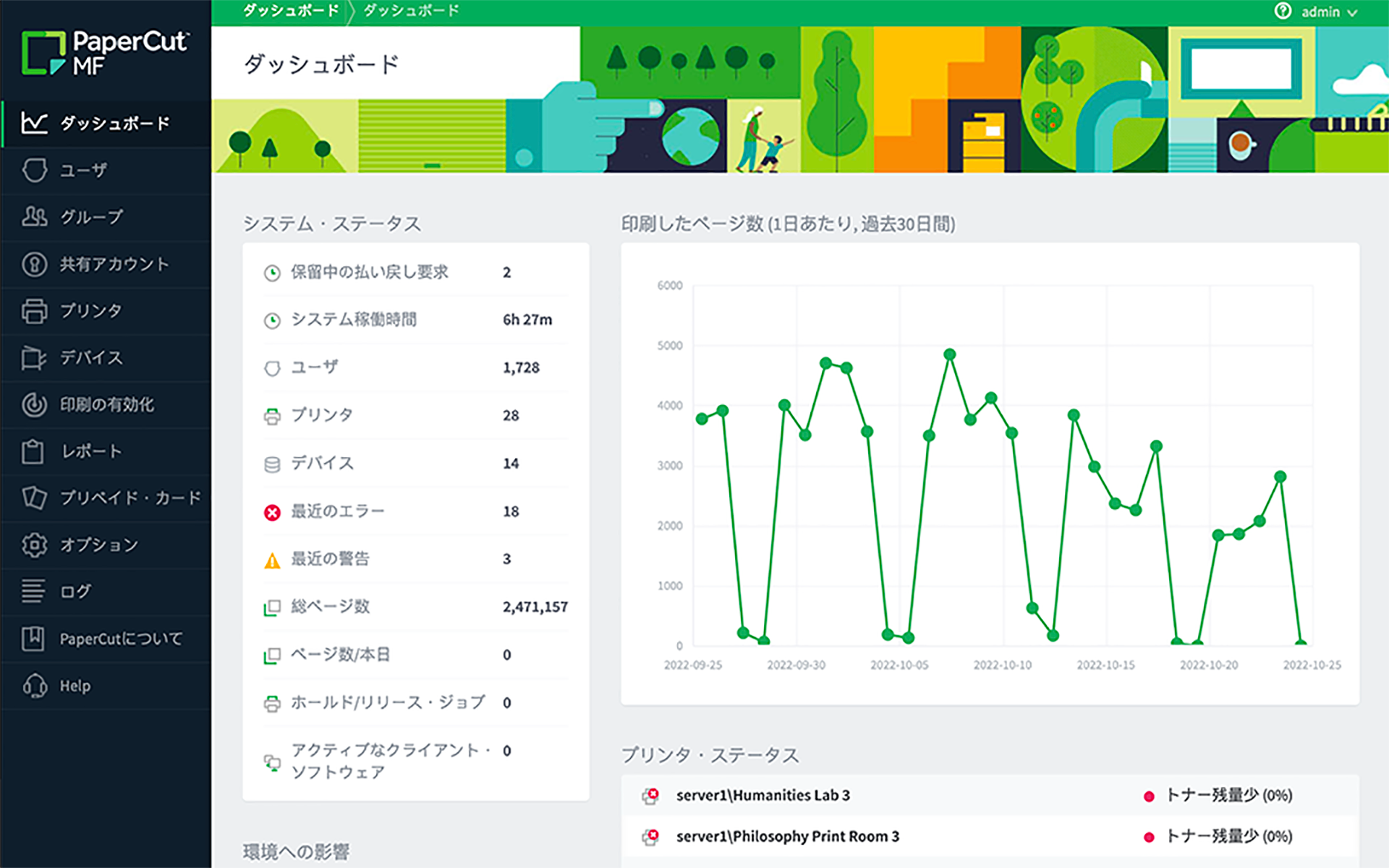Open 最近の警告 status row

pyautogui.click(x=330, y=559)
